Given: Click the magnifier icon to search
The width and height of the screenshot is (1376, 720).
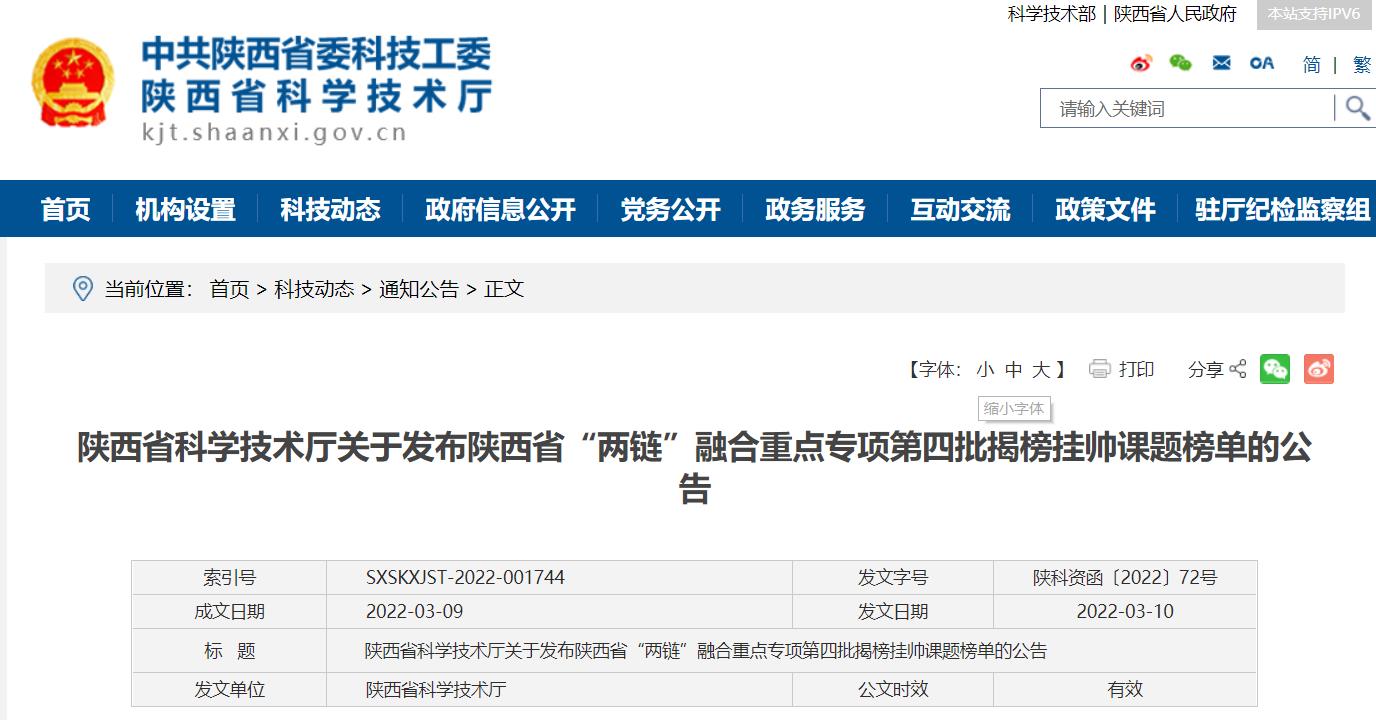Looking at the screenshot, I should coord(1356,108).
